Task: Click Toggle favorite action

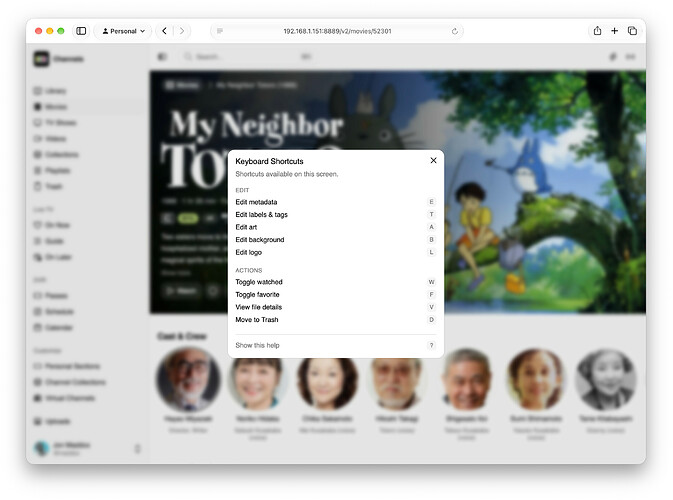Action: [335, 294]
